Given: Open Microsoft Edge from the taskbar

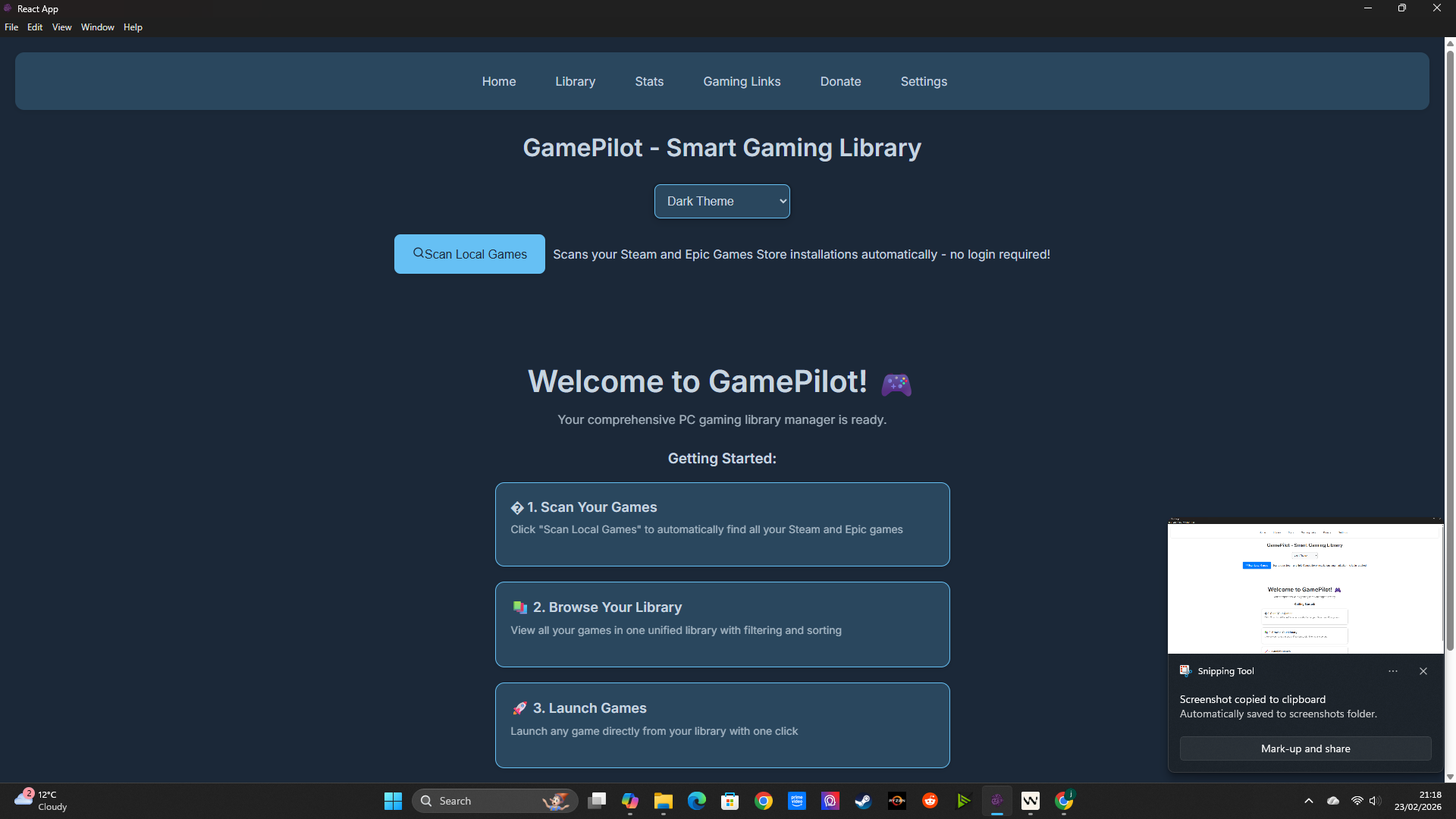Looking at the screenshot, I should [696, 801].
